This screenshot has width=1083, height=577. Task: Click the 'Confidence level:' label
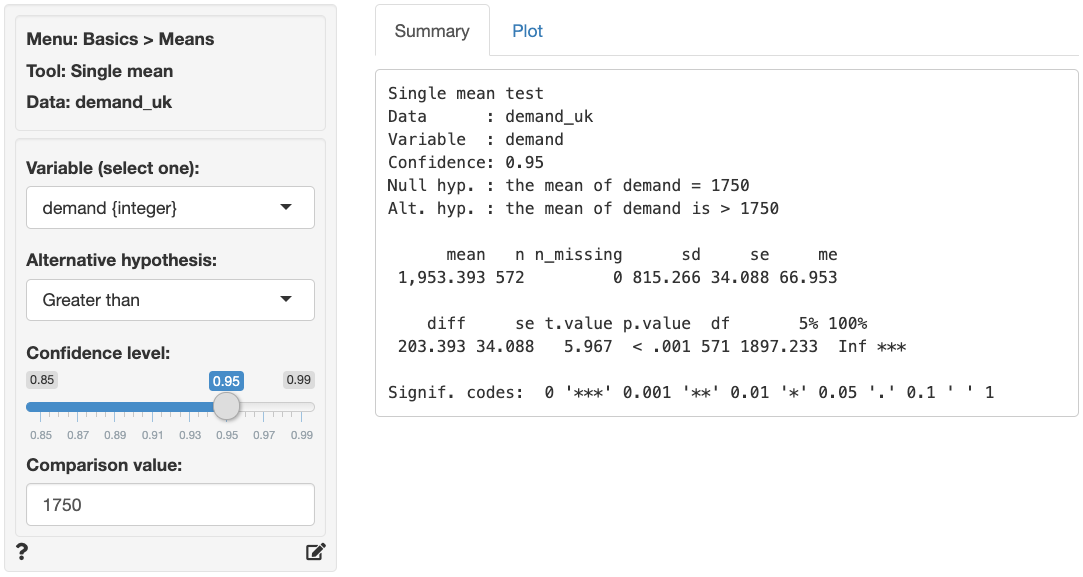(98, 353)
